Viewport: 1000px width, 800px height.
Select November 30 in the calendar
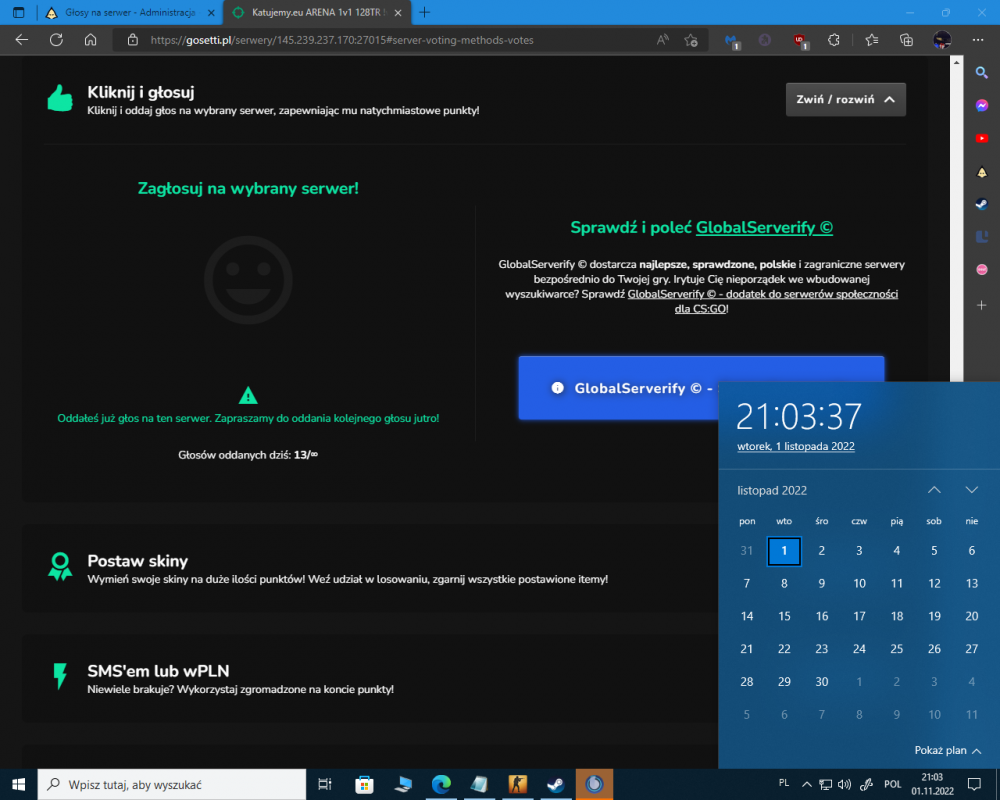click(821, 682)
